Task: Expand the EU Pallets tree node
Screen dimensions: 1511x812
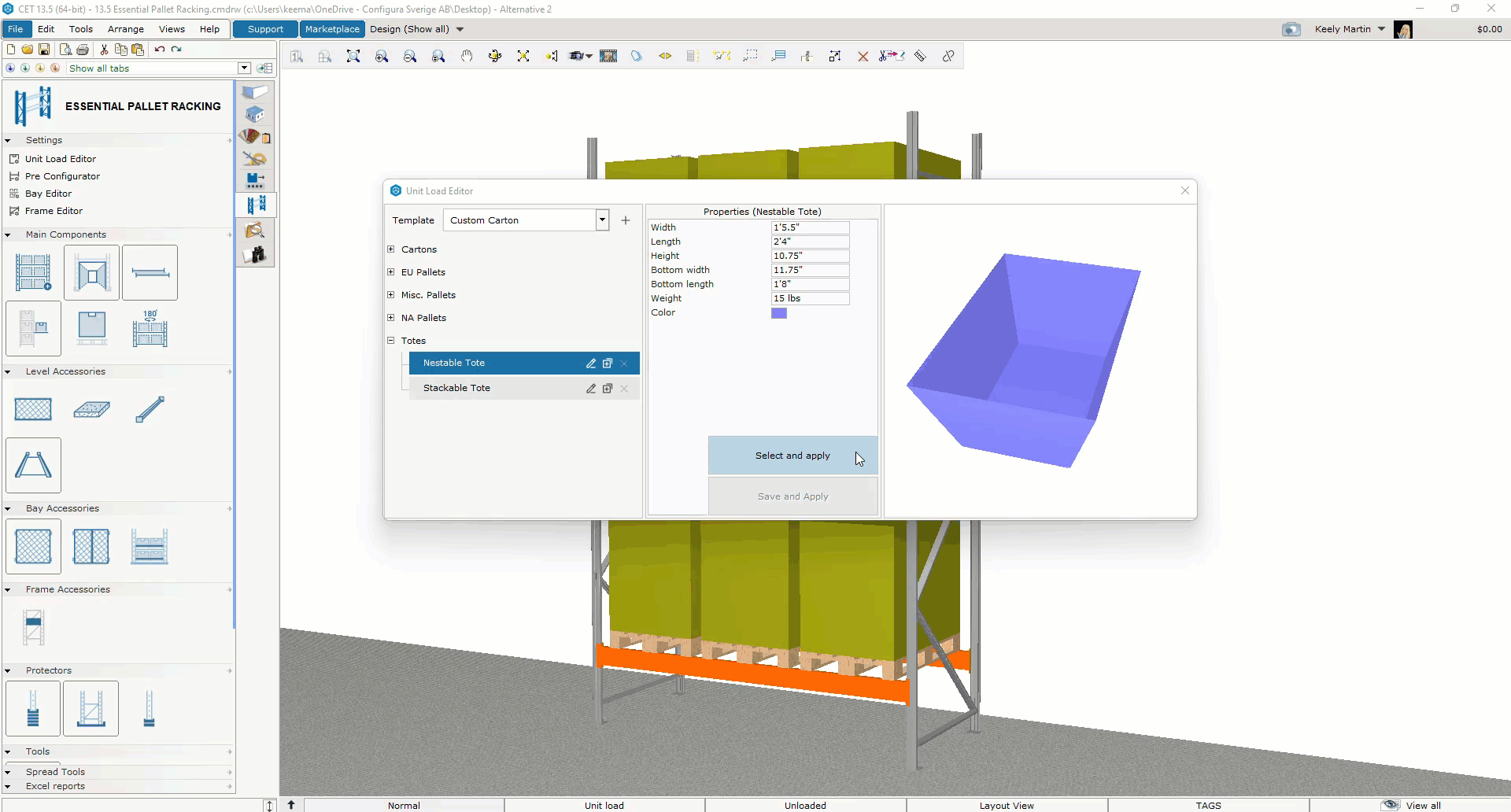Action: 391,272
